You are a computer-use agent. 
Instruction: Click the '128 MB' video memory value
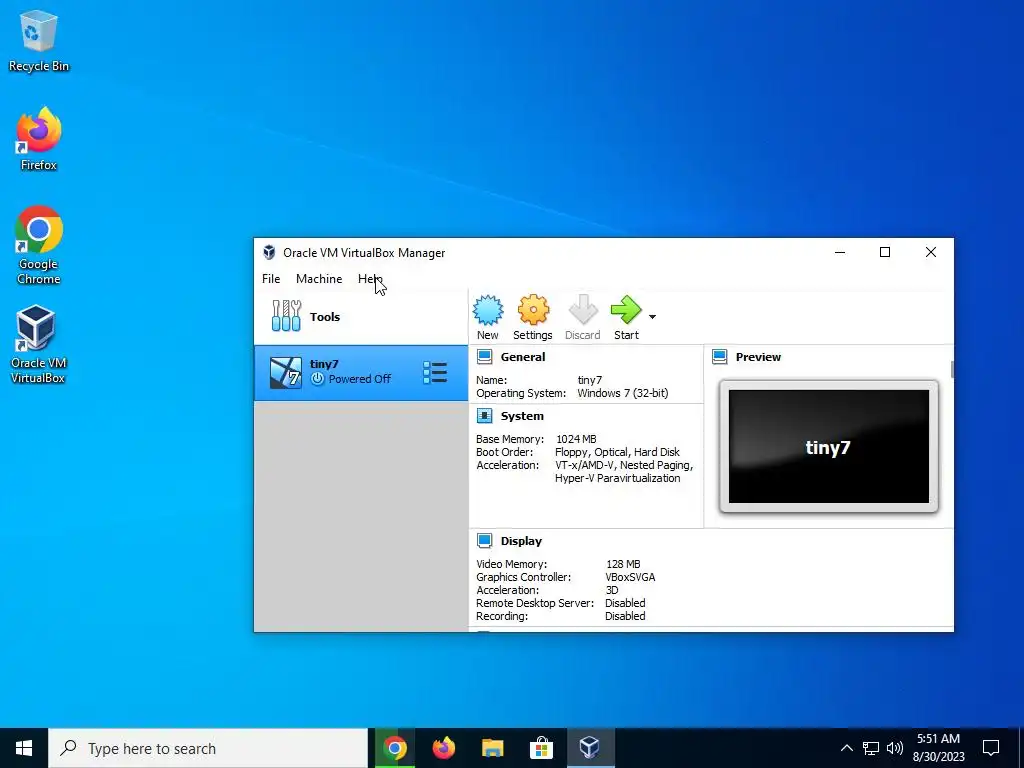(623, 564)
